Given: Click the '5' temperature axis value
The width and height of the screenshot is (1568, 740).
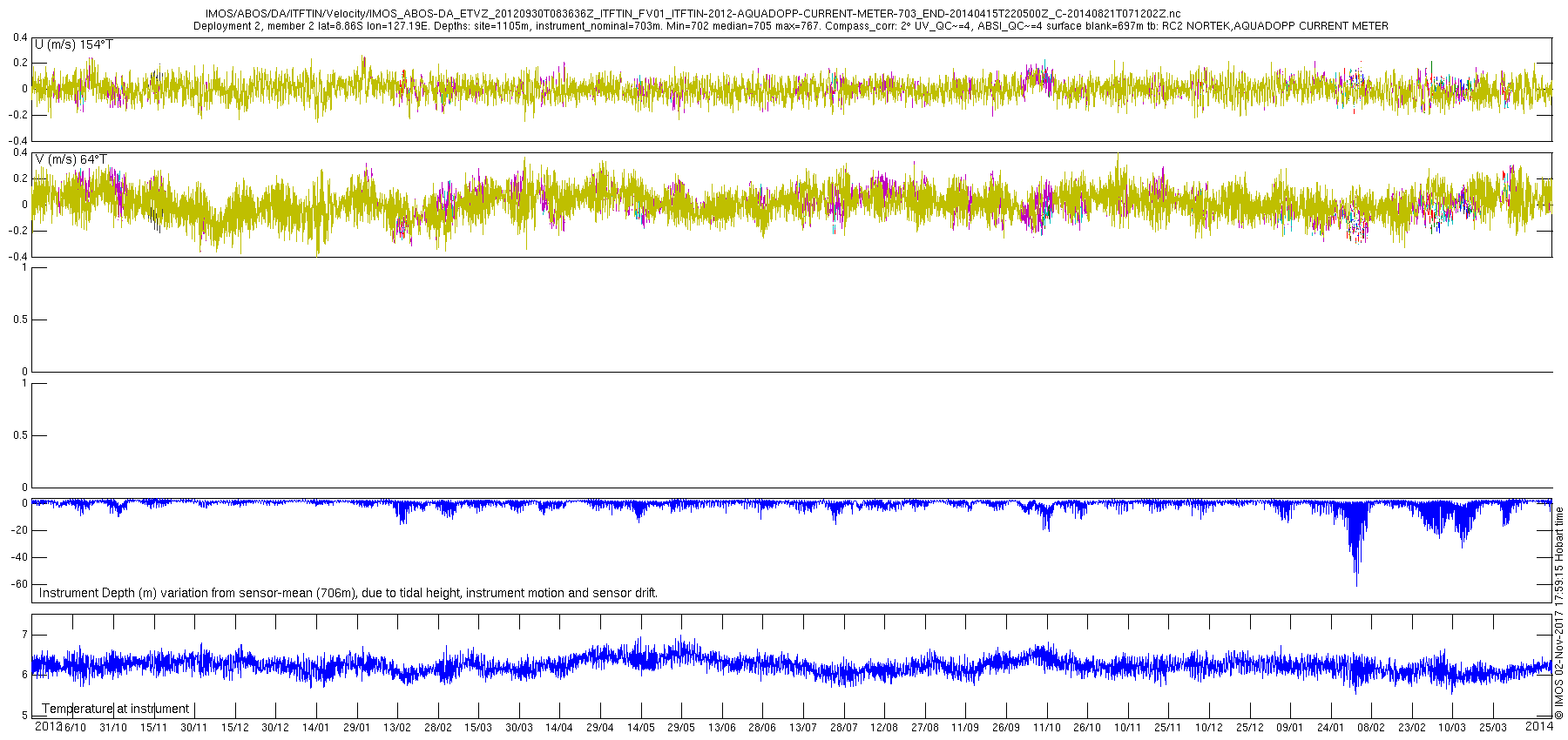Looking at the screenshot, I should click(x=24, y=716).
